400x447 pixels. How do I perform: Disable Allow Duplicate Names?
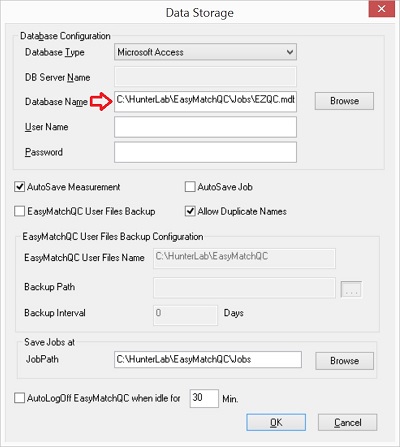click(190, 211)
